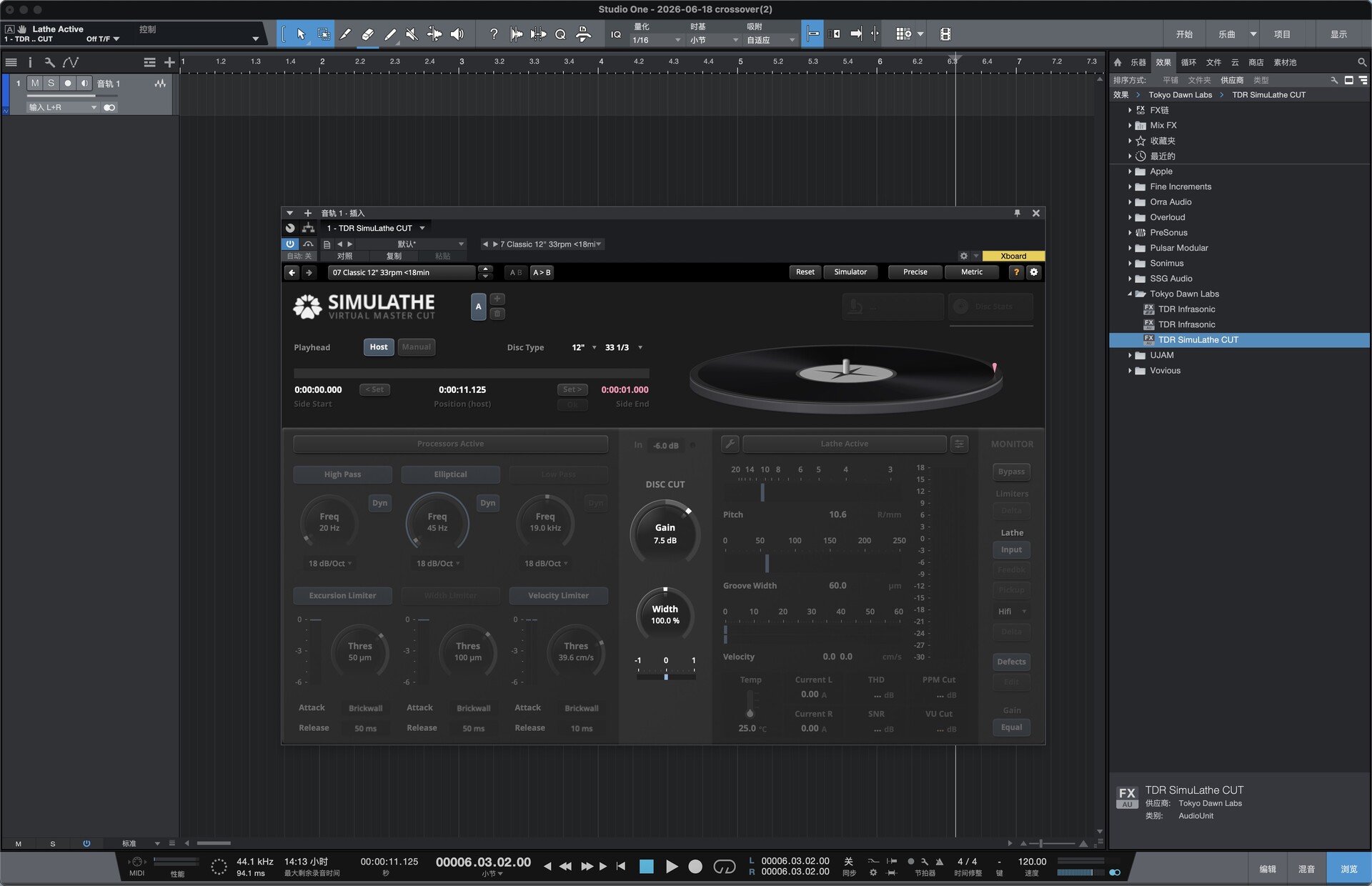Open SimuLathe settings gear icon
Screen dimensions: 1372x886
coord(1033,272)
